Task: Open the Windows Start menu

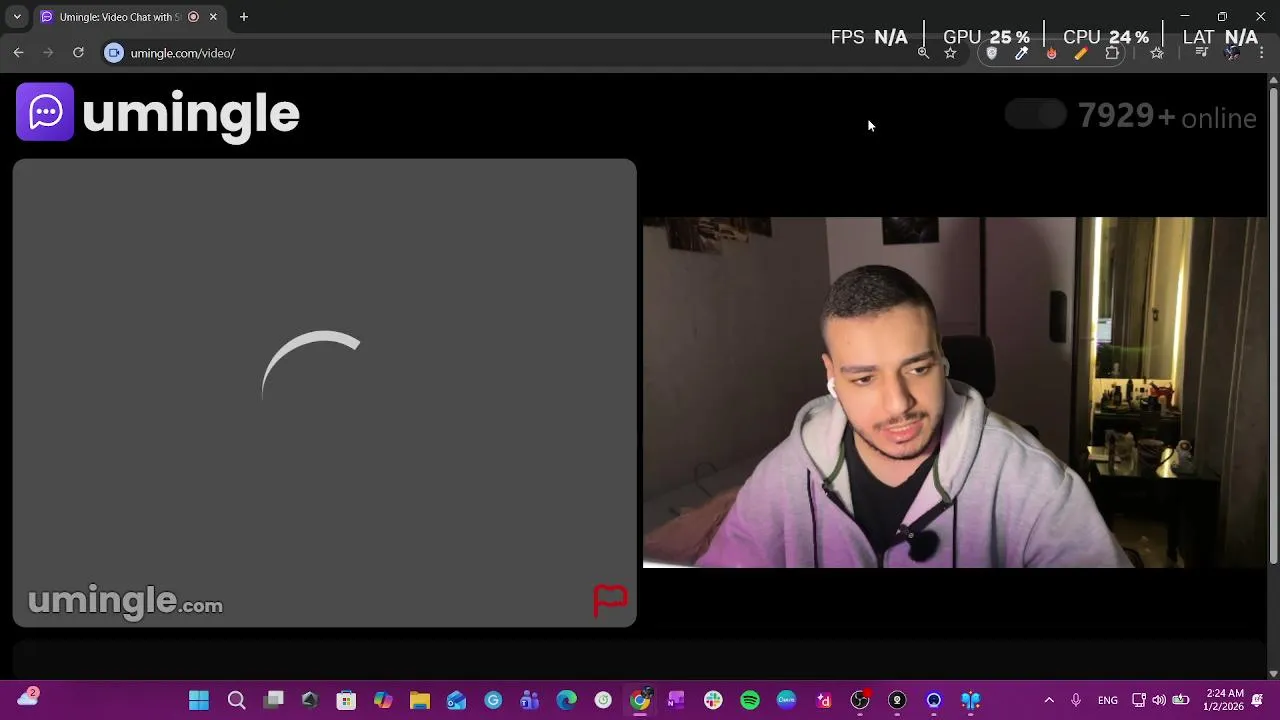Action: [199, 700]
